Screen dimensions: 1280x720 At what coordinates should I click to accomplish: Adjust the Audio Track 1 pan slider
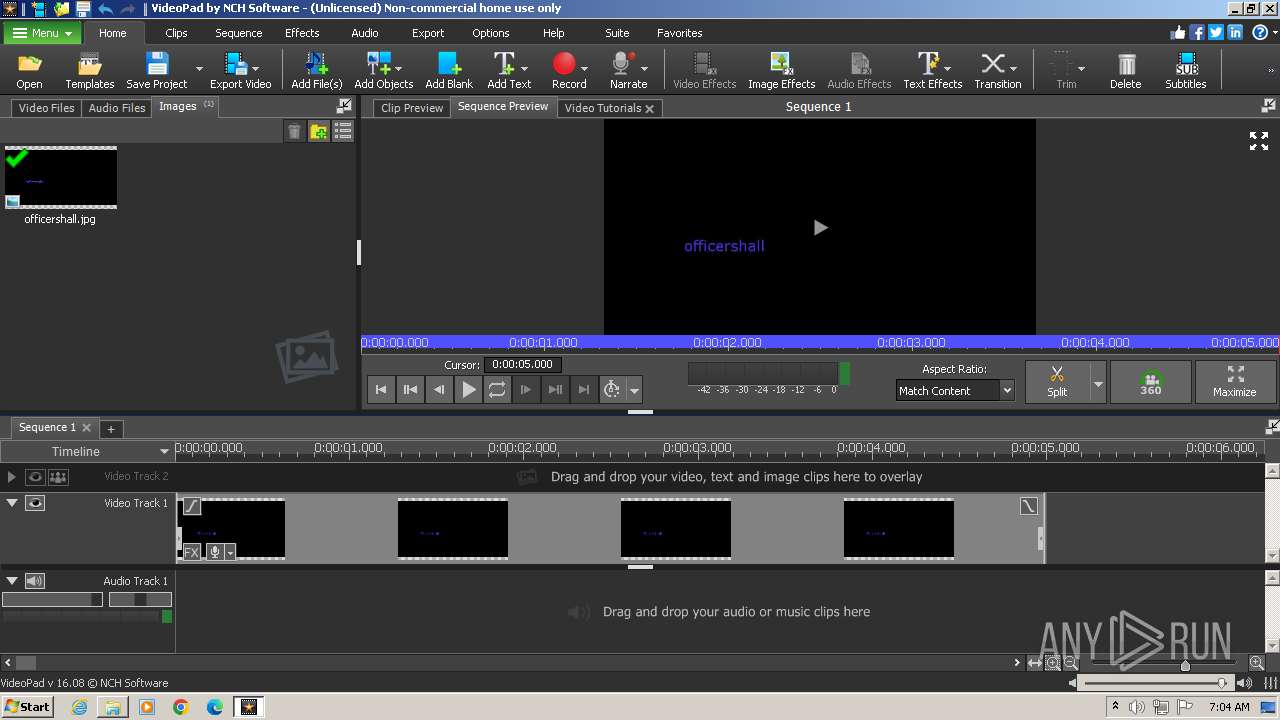tap(140, 600)
